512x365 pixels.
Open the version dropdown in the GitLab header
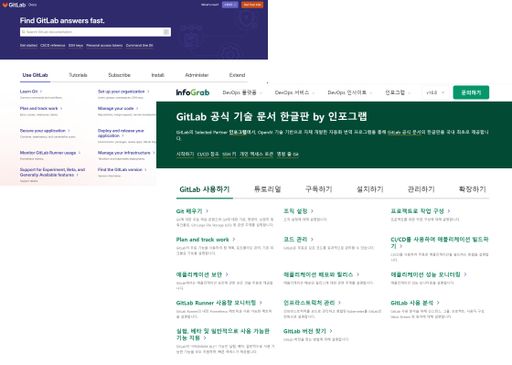click(230, 5)
